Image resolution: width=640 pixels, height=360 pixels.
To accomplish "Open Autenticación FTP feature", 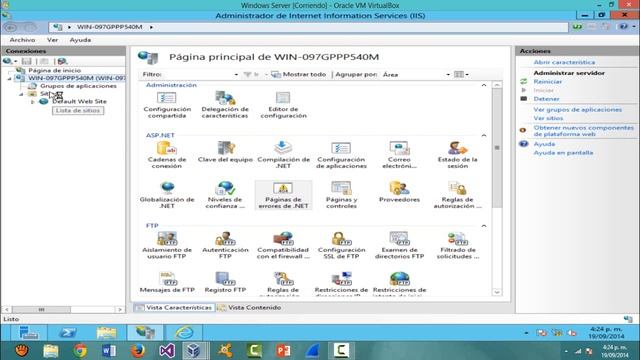I will coord(225,245).
